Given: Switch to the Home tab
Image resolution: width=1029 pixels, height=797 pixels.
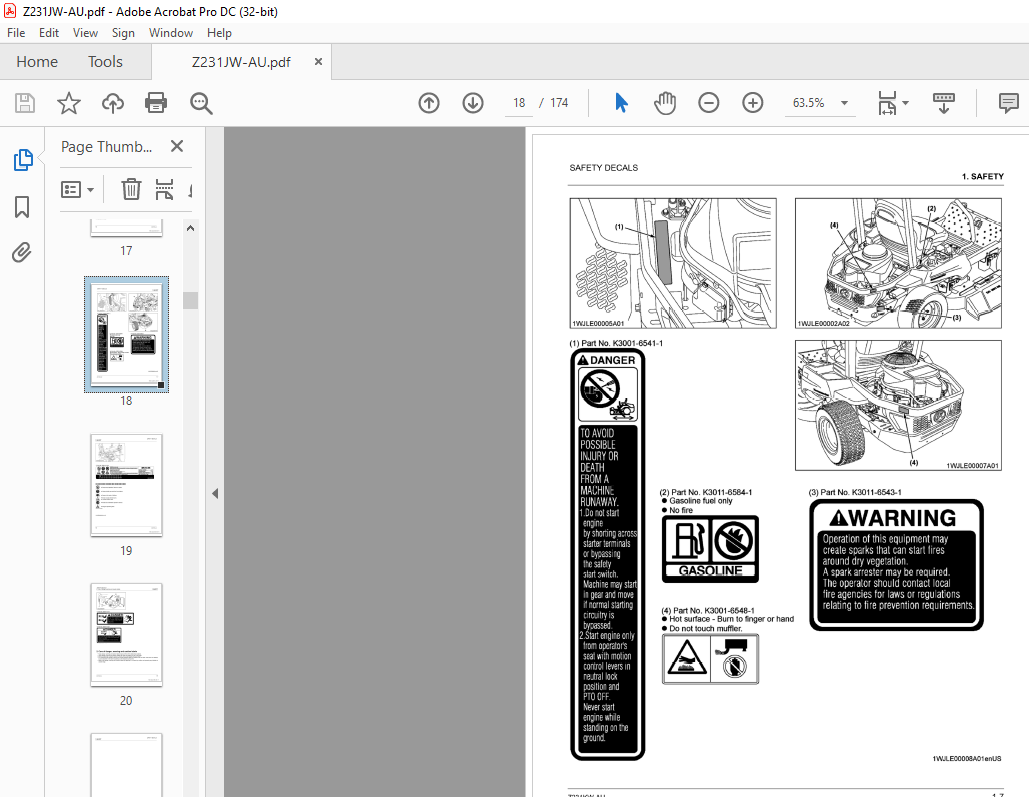Looking at the screenshot, I should pyautogui.click(x=37, y=62).
